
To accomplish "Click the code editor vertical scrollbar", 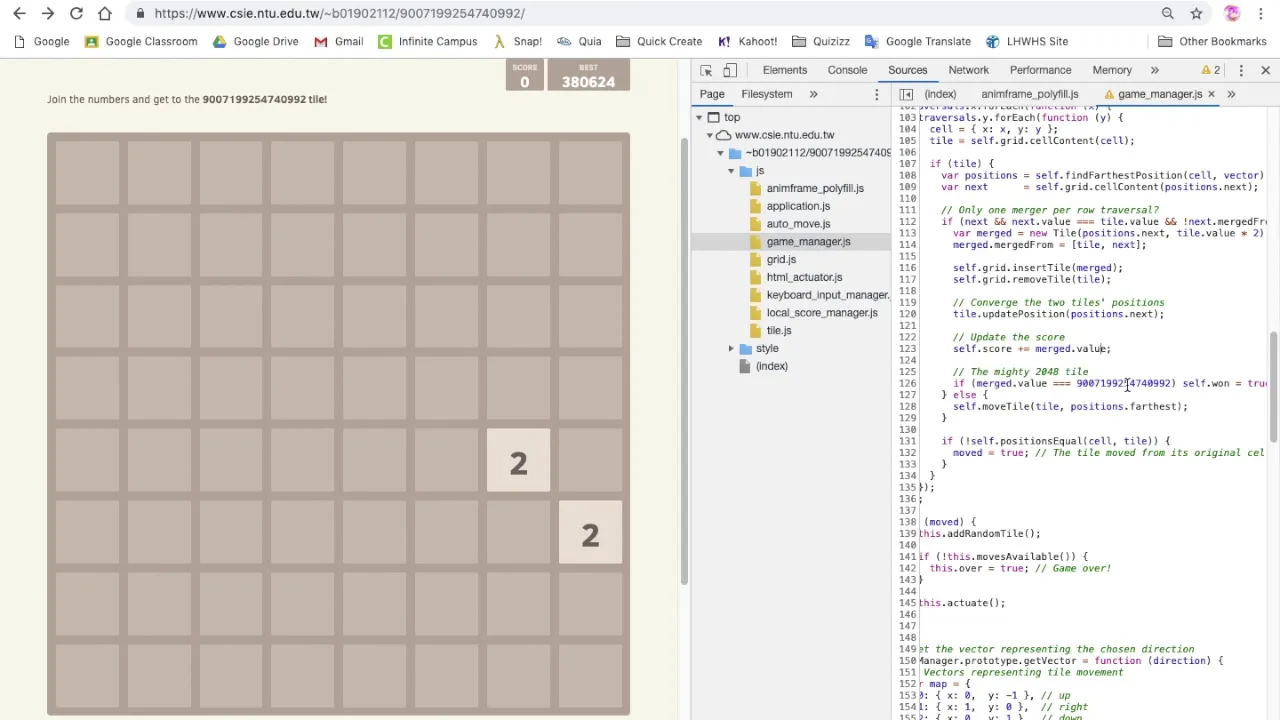I will [x=1273, y=386].
